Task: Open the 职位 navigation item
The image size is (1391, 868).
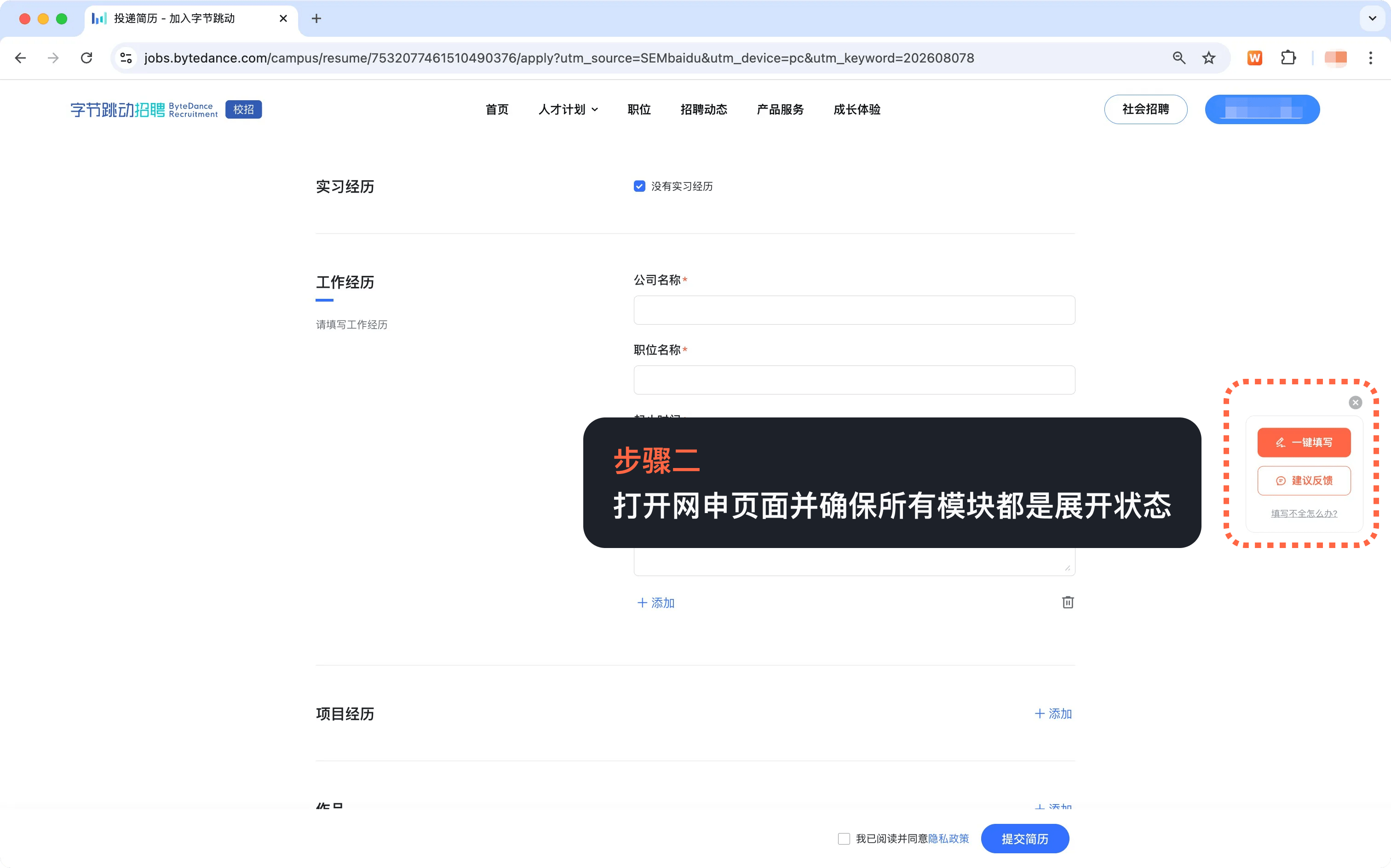Action: (638, 109)
